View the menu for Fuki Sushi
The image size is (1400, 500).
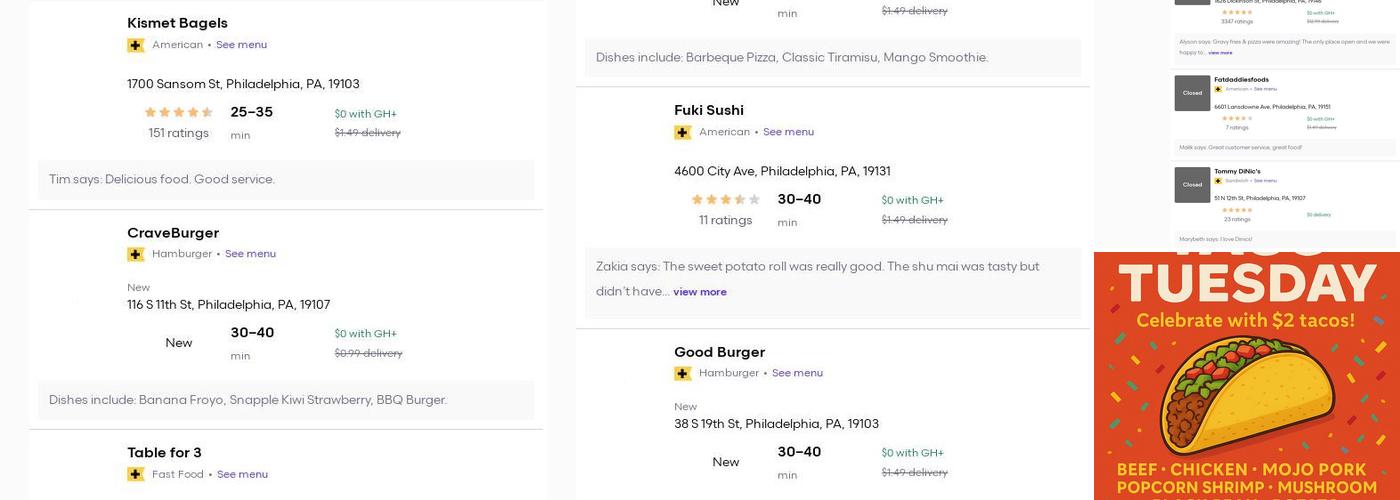coord(788,132)
